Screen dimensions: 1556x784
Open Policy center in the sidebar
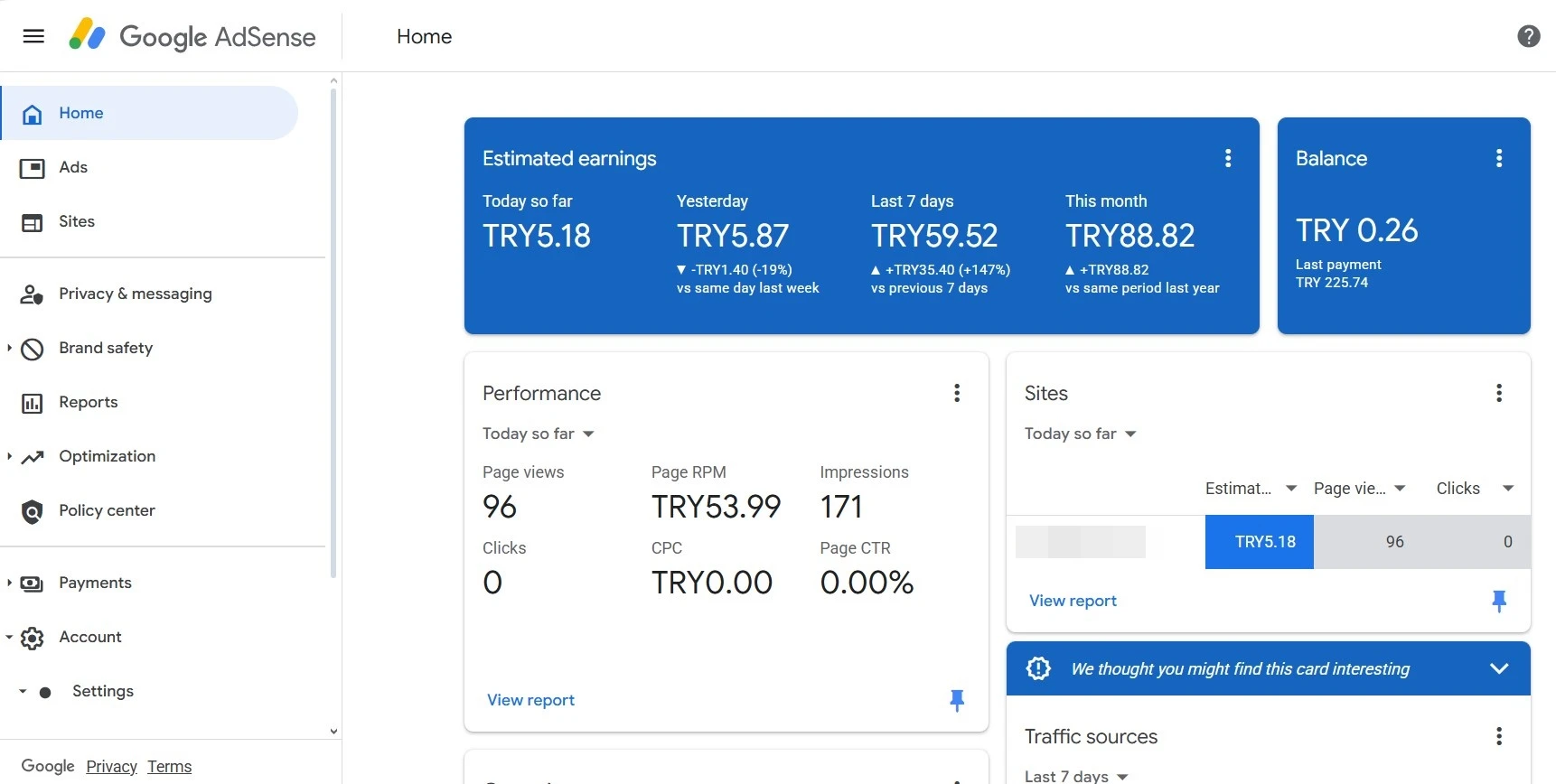[x=107, y=510]
